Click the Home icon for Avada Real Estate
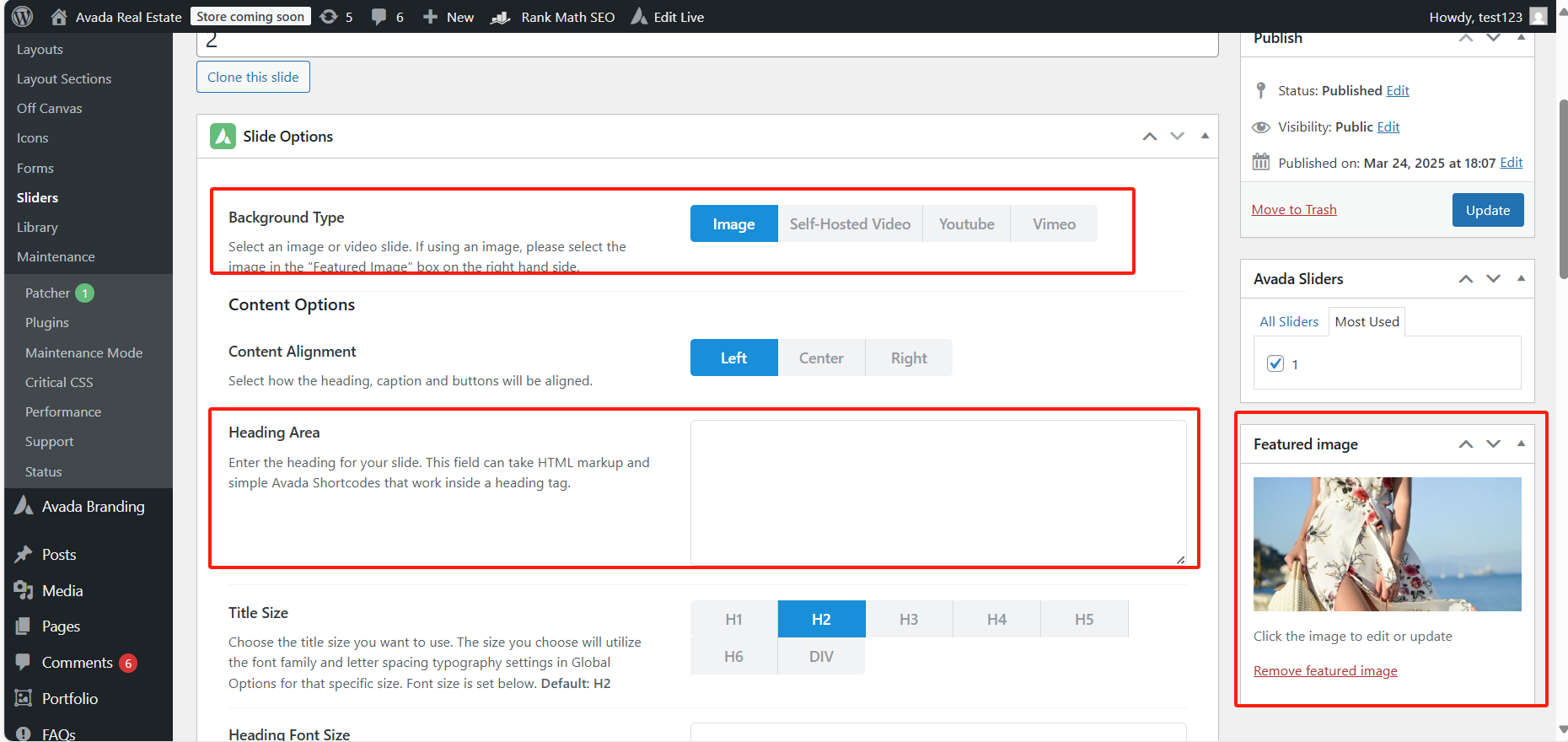This screenshot has width=1568, height=742. click(59, 17)
